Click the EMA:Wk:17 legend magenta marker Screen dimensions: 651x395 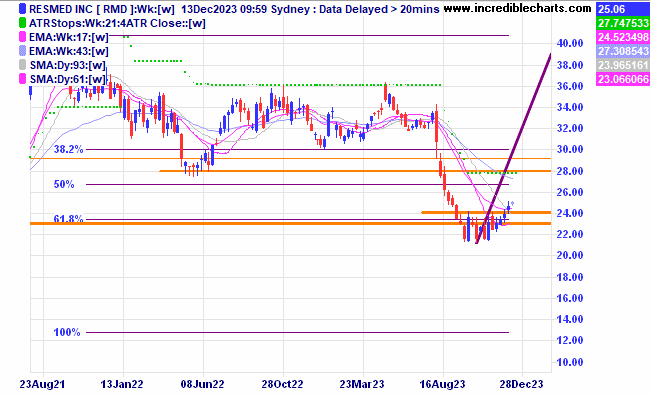22,37
